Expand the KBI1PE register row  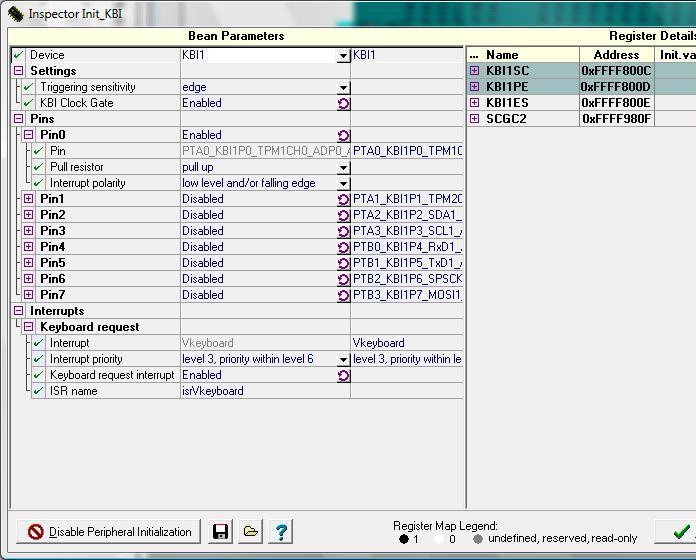coord(475,87)
